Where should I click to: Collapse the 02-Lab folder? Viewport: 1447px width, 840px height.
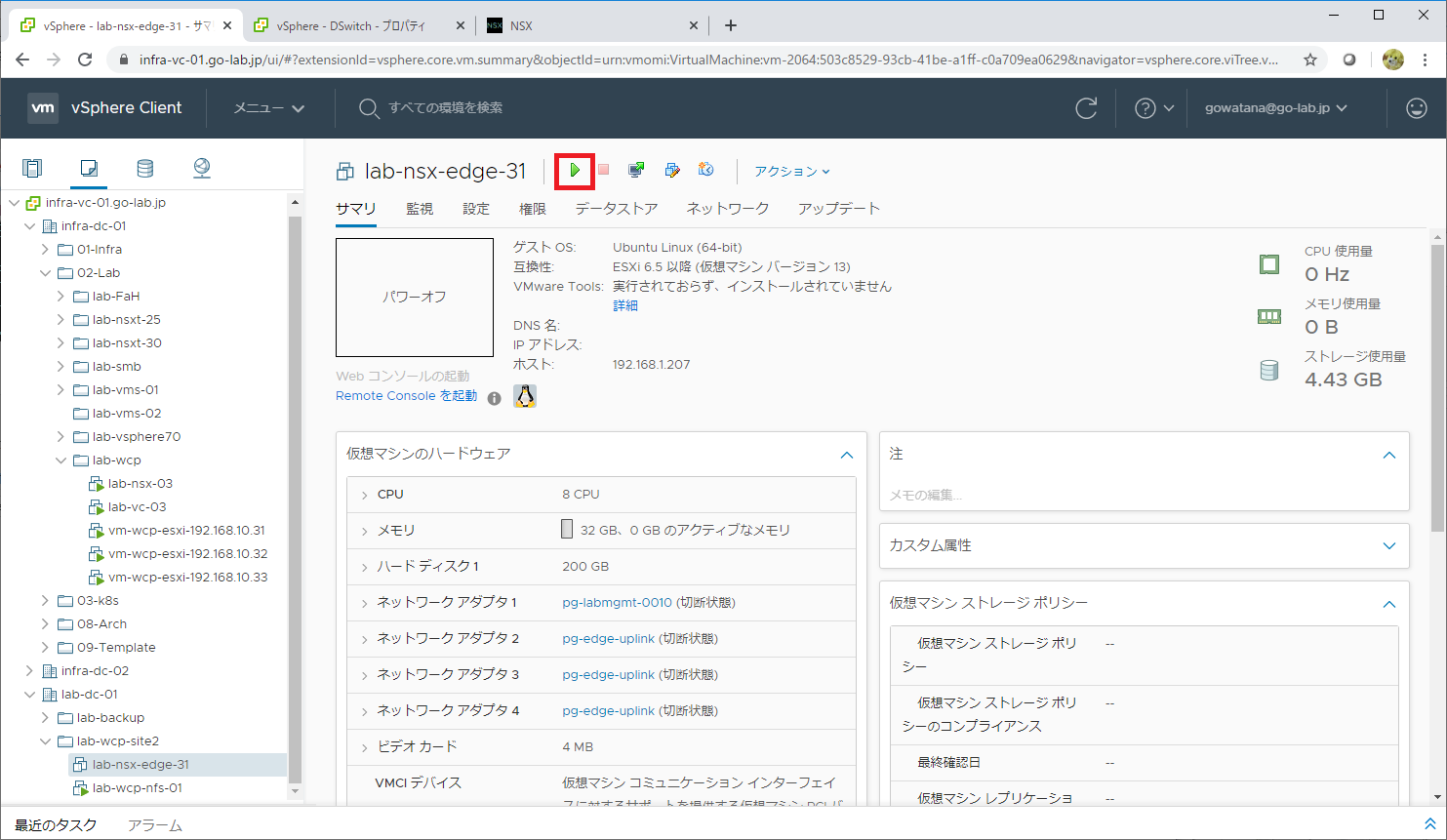tap(45, 273)
